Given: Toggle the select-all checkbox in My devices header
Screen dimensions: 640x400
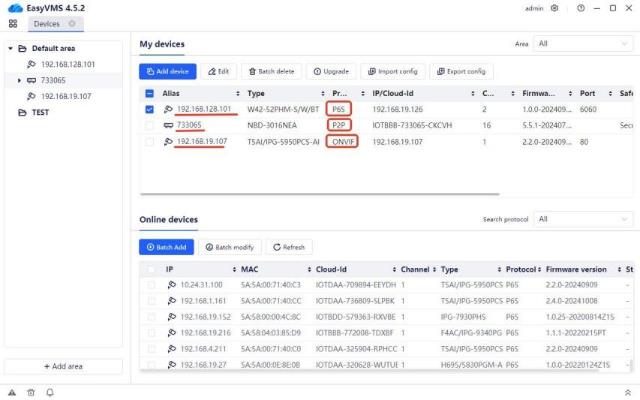Looking at the screenshot, I should tap(149, 92).
